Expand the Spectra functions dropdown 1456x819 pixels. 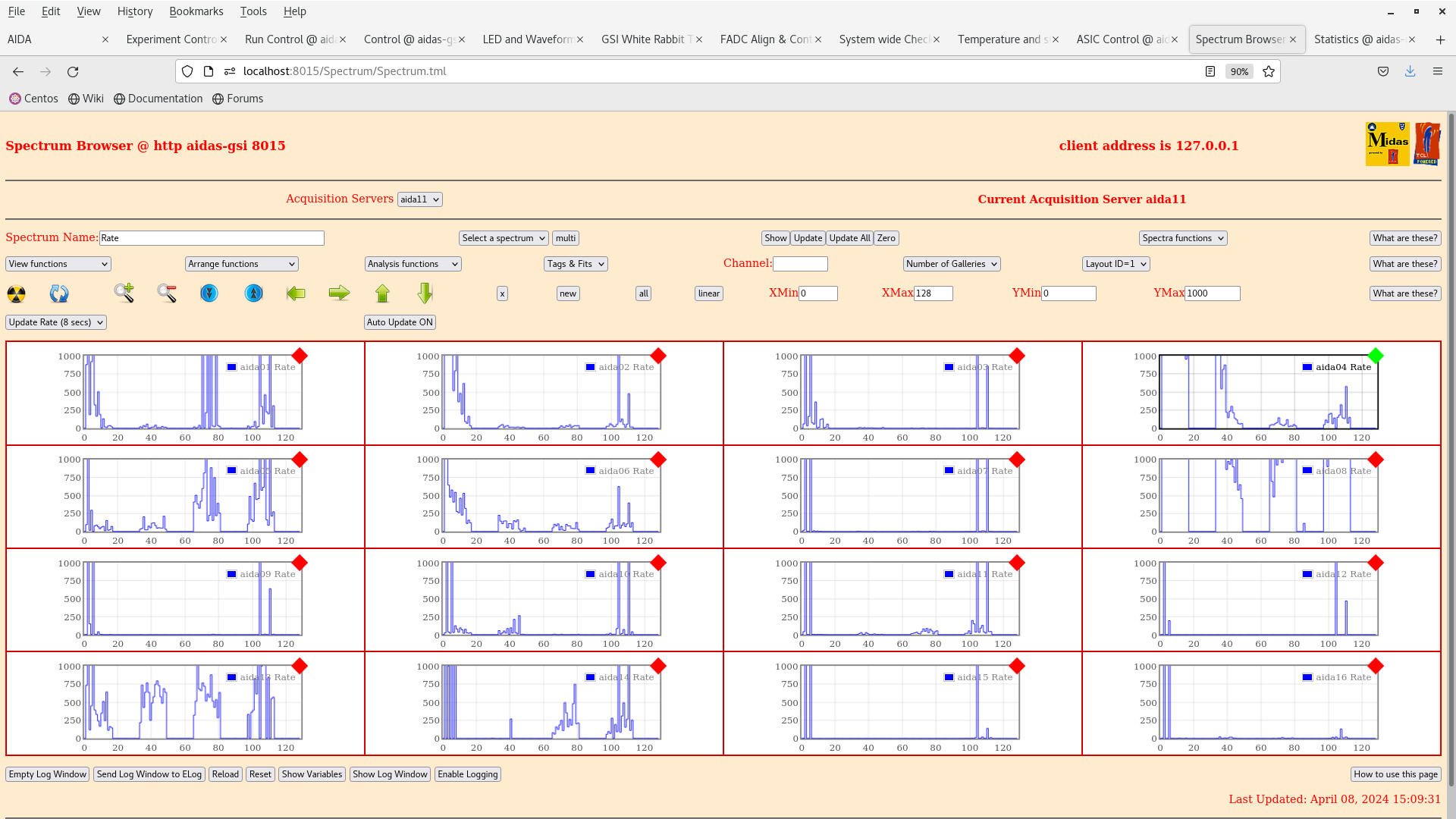tap(1183, 237)
